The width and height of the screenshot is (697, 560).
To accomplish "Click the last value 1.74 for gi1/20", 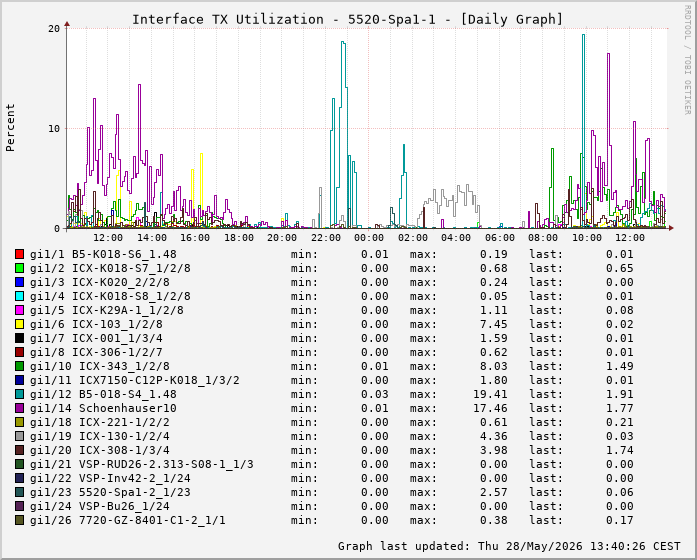I will (620, 450).
